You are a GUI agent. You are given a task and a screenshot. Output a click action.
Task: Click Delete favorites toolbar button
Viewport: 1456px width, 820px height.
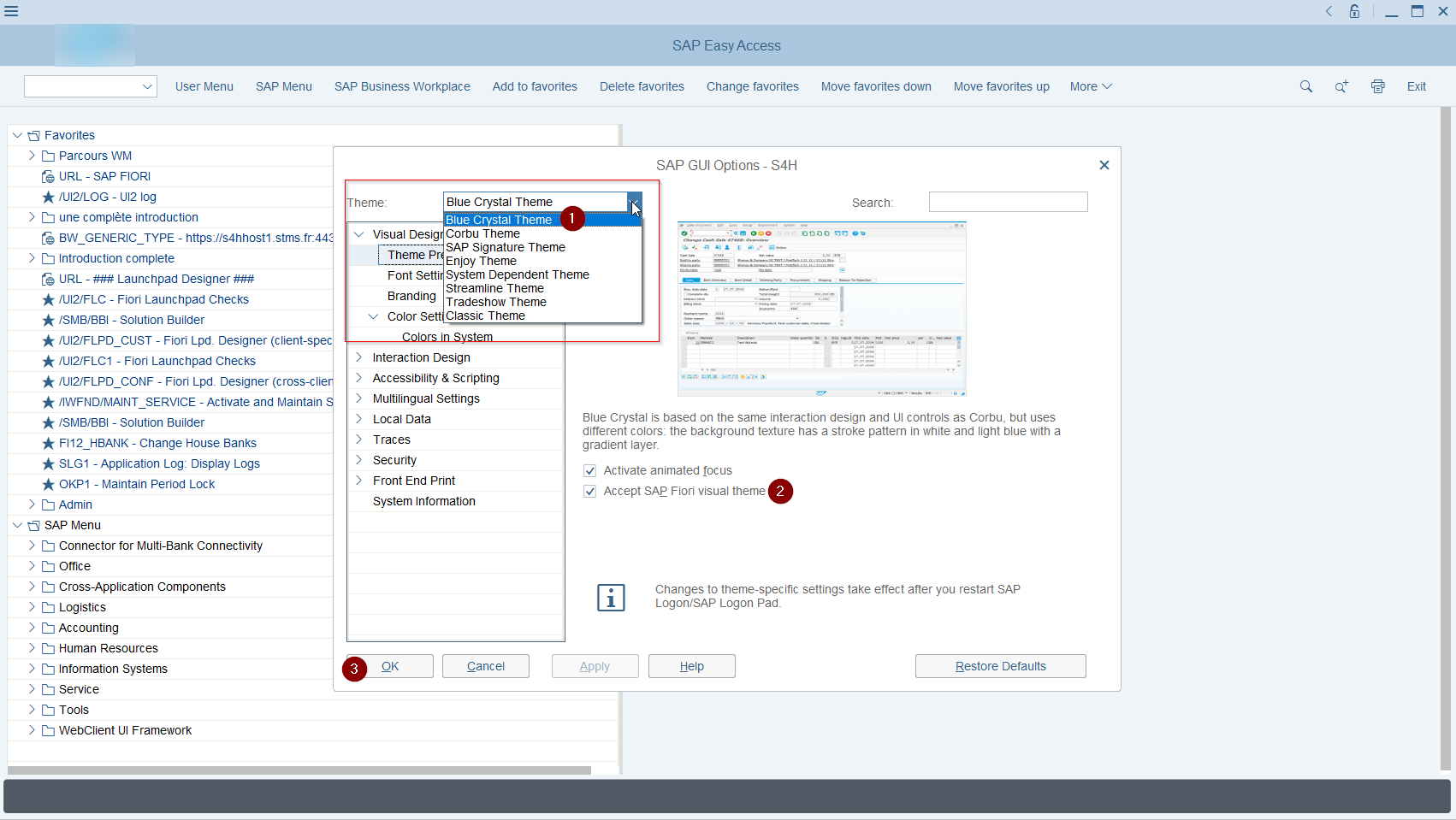(x=642, y=86)
